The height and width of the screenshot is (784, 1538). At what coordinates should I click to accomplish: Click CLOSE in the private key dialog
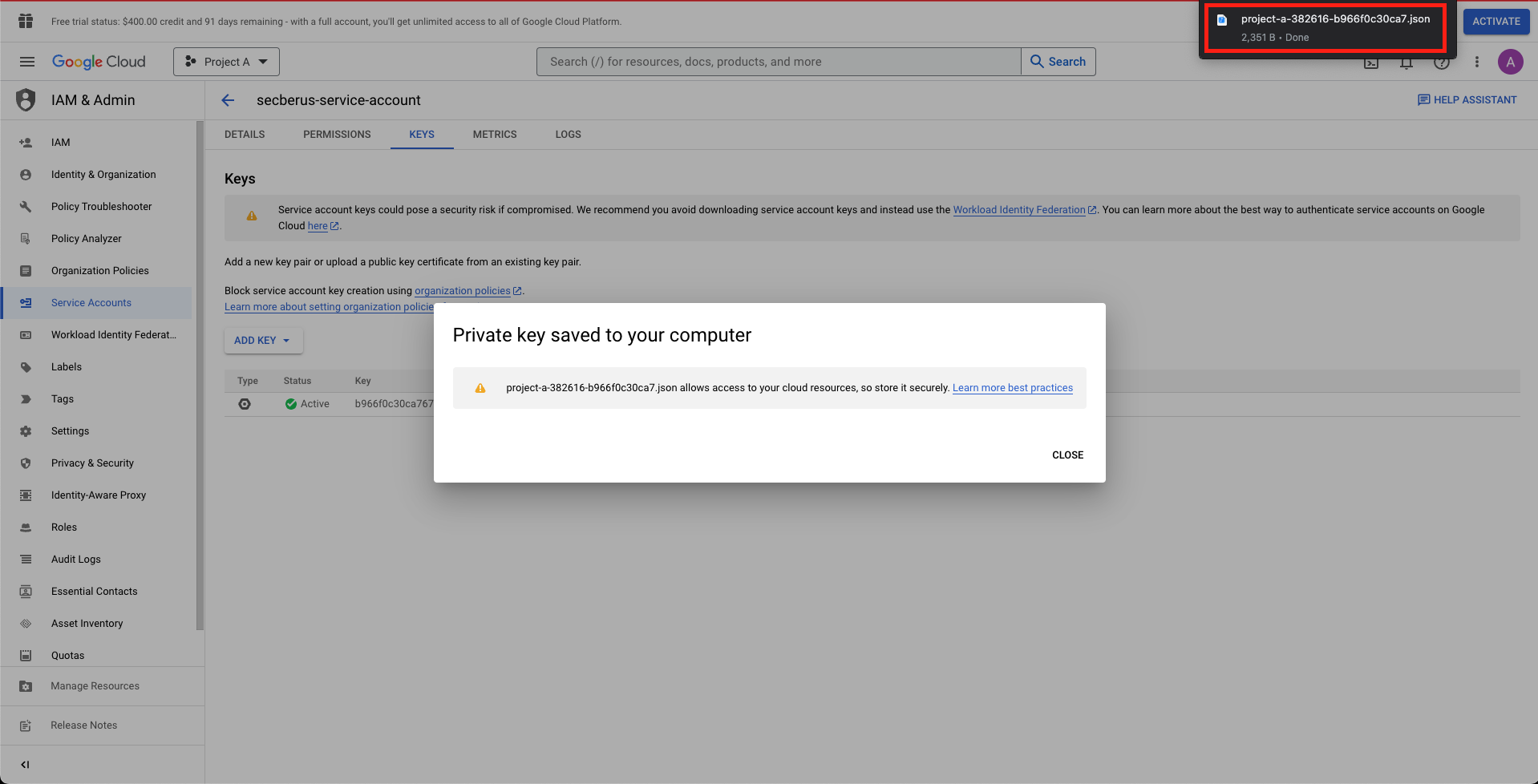tap(1067, 455)
